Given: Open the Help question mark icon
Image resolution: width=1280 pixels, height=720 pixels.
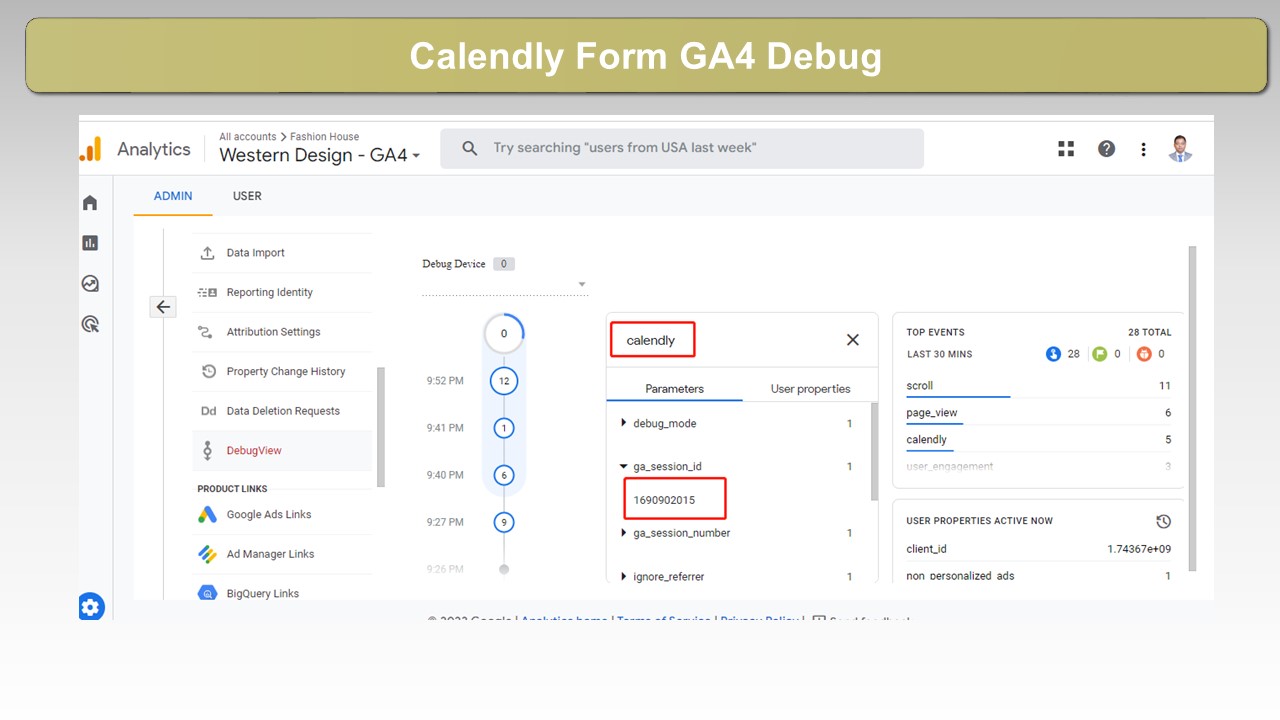Looking at the screenshot, I should coord(1106,149).
